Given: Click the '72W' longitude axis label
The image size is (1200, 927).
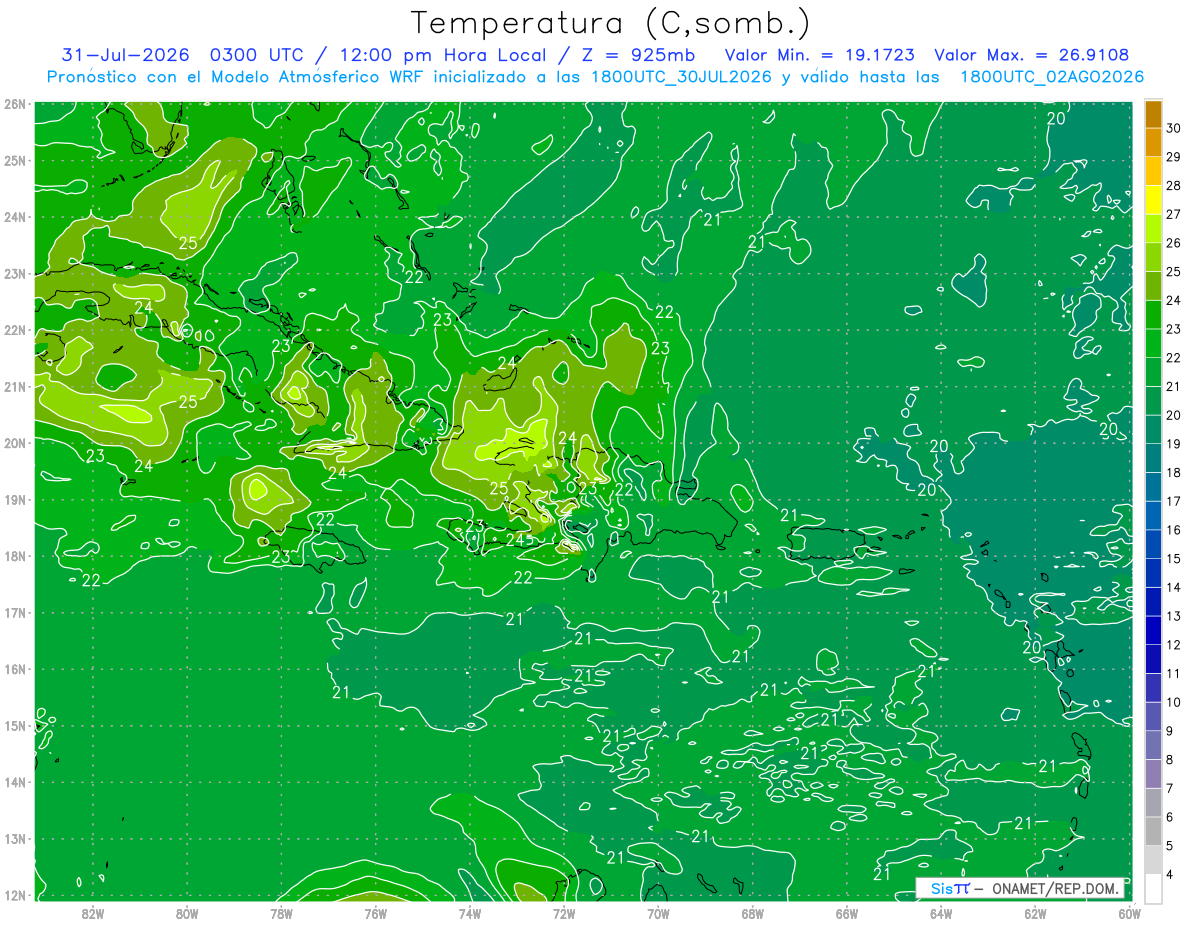Looking at the screenshot, I should 564,914.
